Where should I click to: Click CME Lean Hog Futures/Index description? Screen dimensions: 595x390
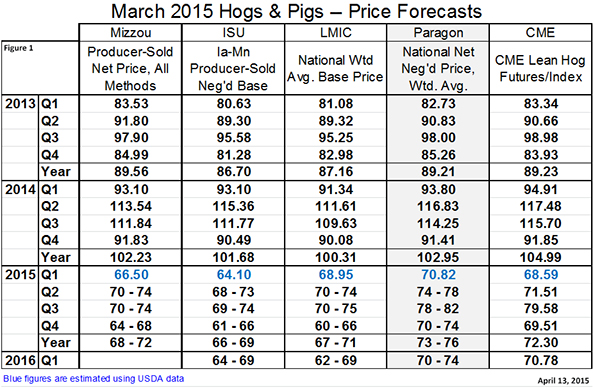coord(540,68)
